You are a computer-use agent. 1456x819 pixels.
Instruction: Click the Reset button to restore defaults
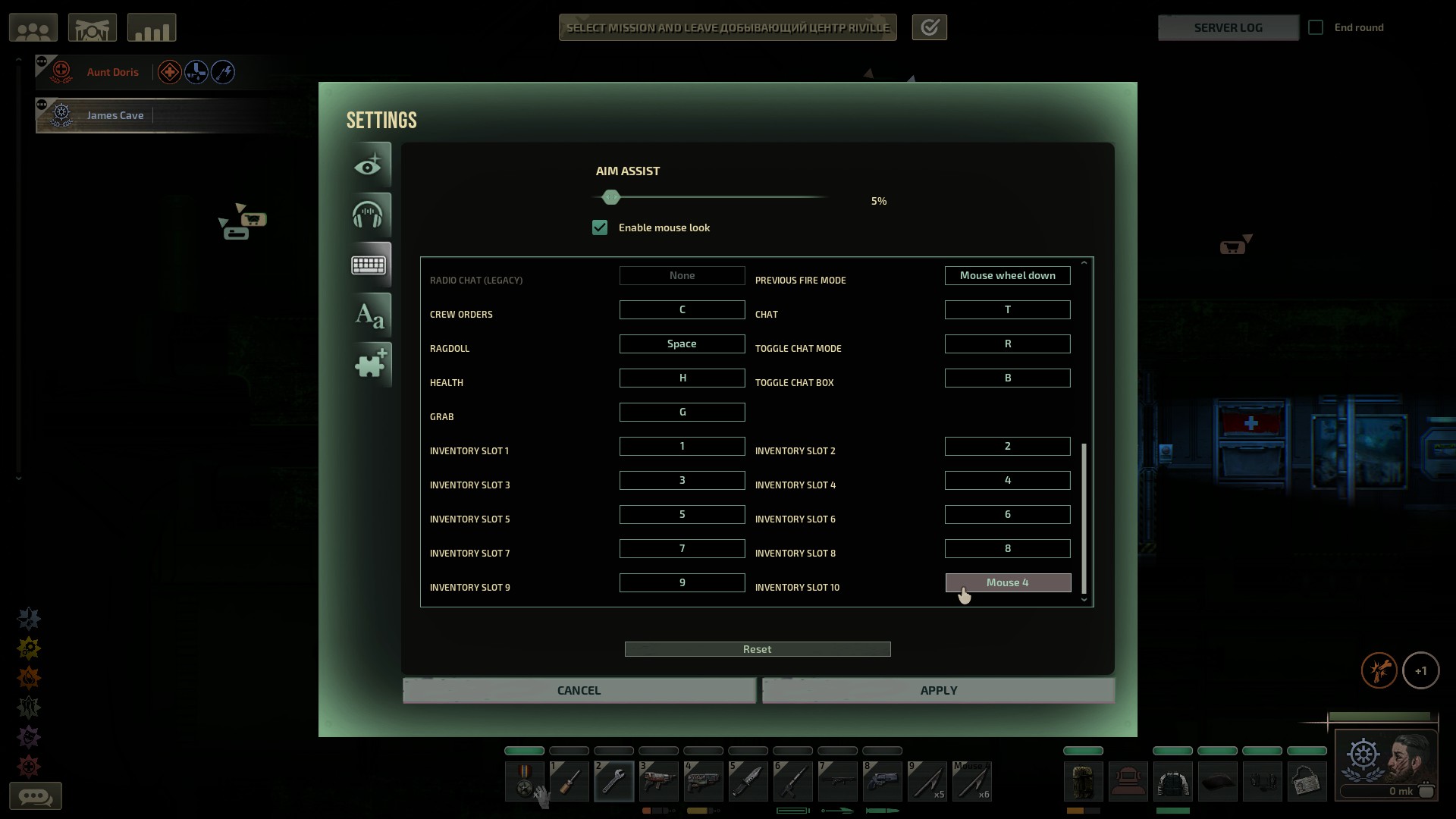pyautogui.click(x=757, y=648)
